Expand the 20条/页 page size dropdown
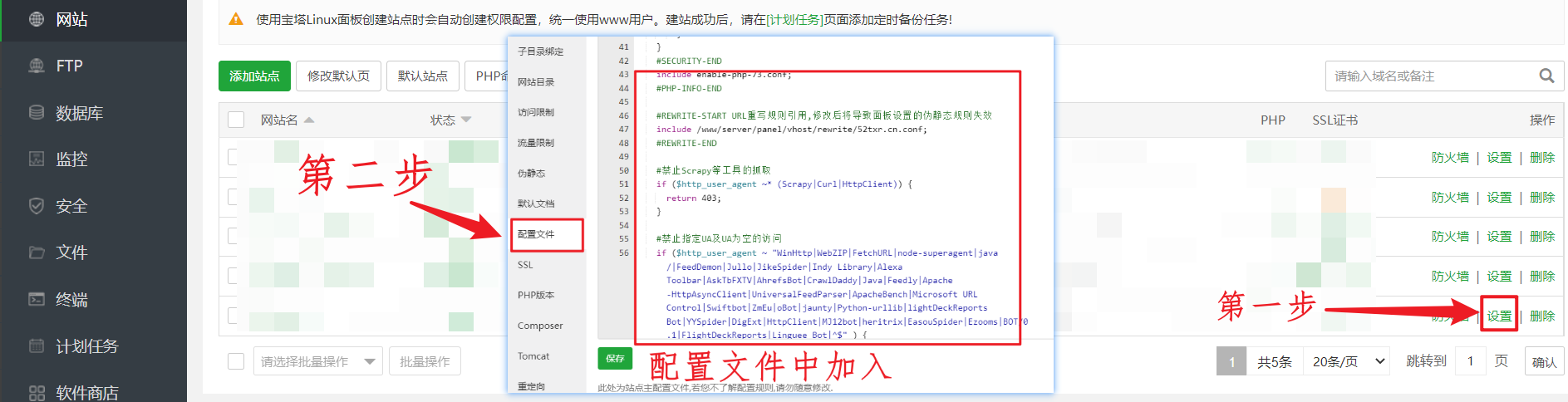 click(1349, 361)
